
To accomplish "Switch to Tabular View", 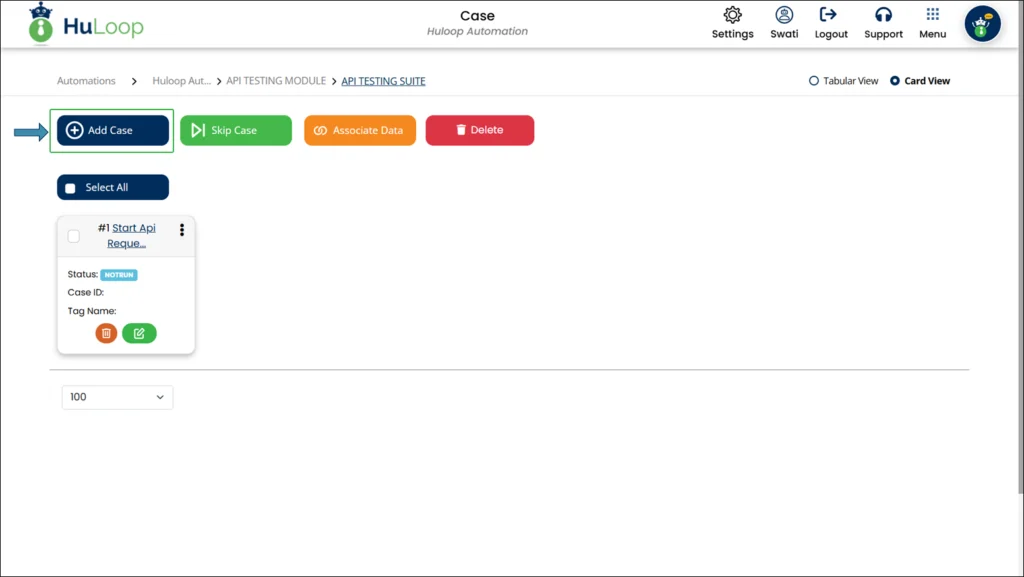I will click(x=814, y=81).
